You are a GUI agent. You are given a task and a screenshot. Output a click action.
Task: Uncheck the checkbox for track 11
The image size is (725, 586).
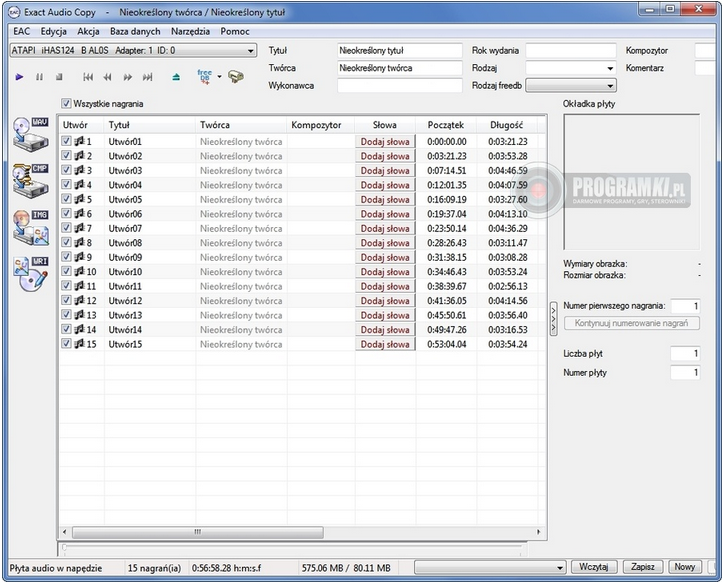(66, 286)
